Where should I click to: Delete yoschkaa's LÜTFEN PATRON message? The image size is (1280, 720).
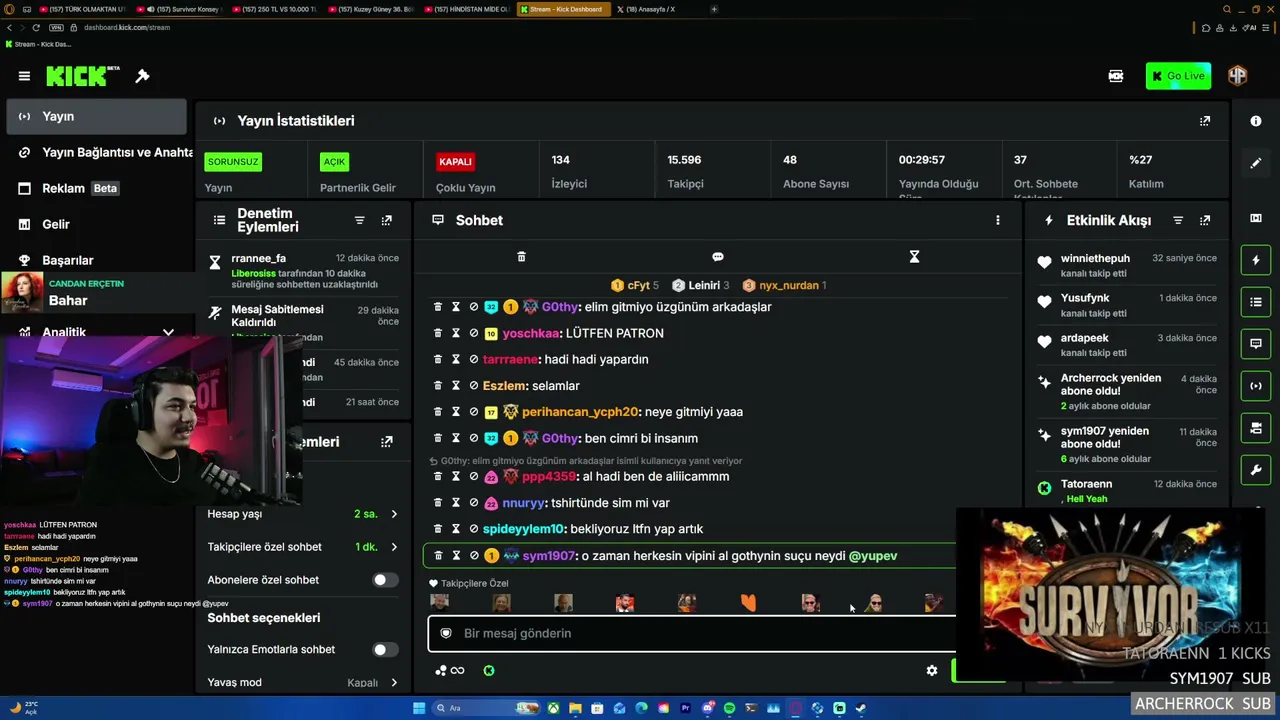[438, 333]
